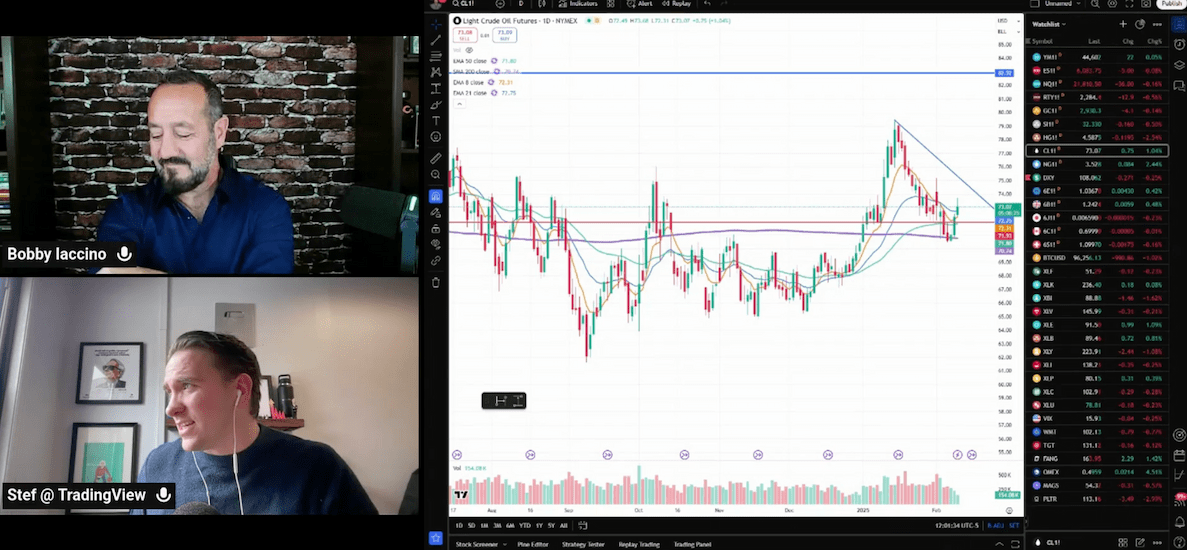Open the favorites star toolbar icon

436,538
